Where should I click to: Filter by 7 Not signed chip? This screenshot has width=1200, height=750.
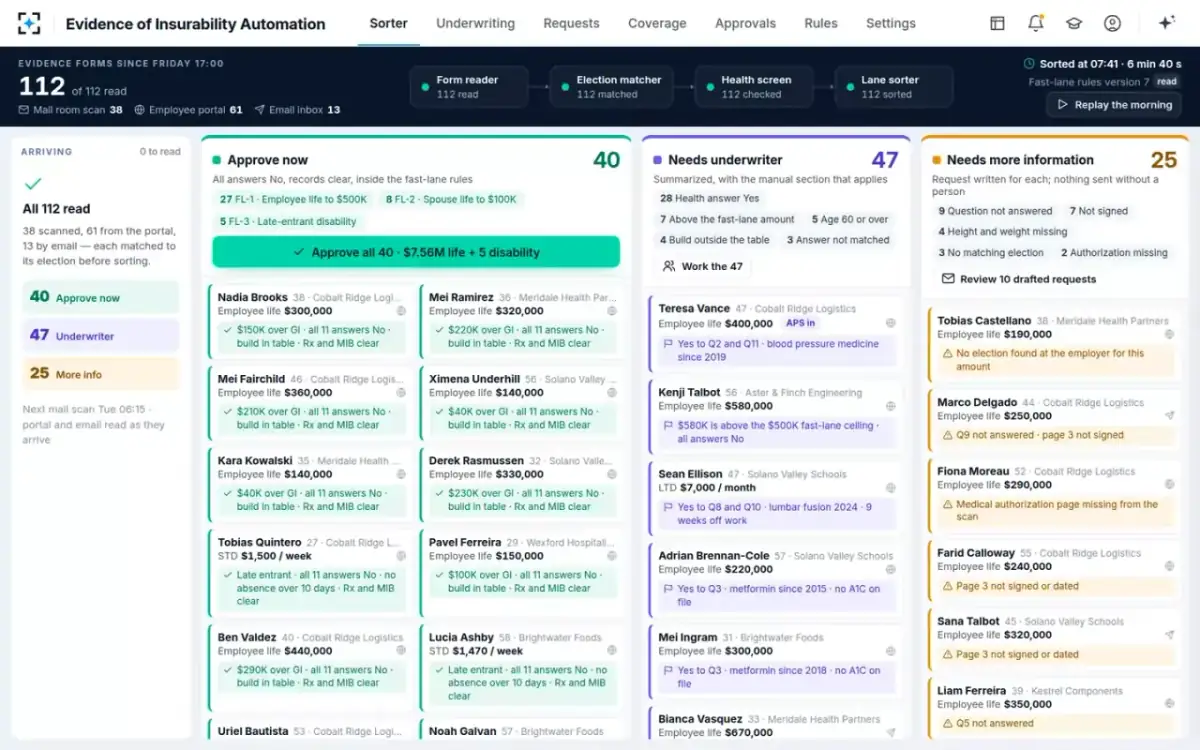pos(1098,211)
